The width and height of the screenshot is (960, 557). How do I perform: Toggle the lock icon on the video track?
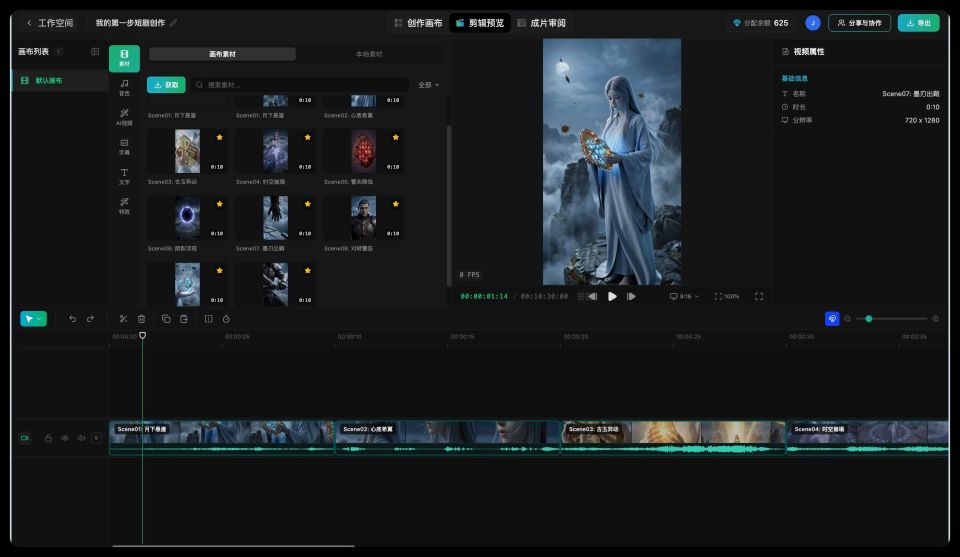[x=48, y=438]
